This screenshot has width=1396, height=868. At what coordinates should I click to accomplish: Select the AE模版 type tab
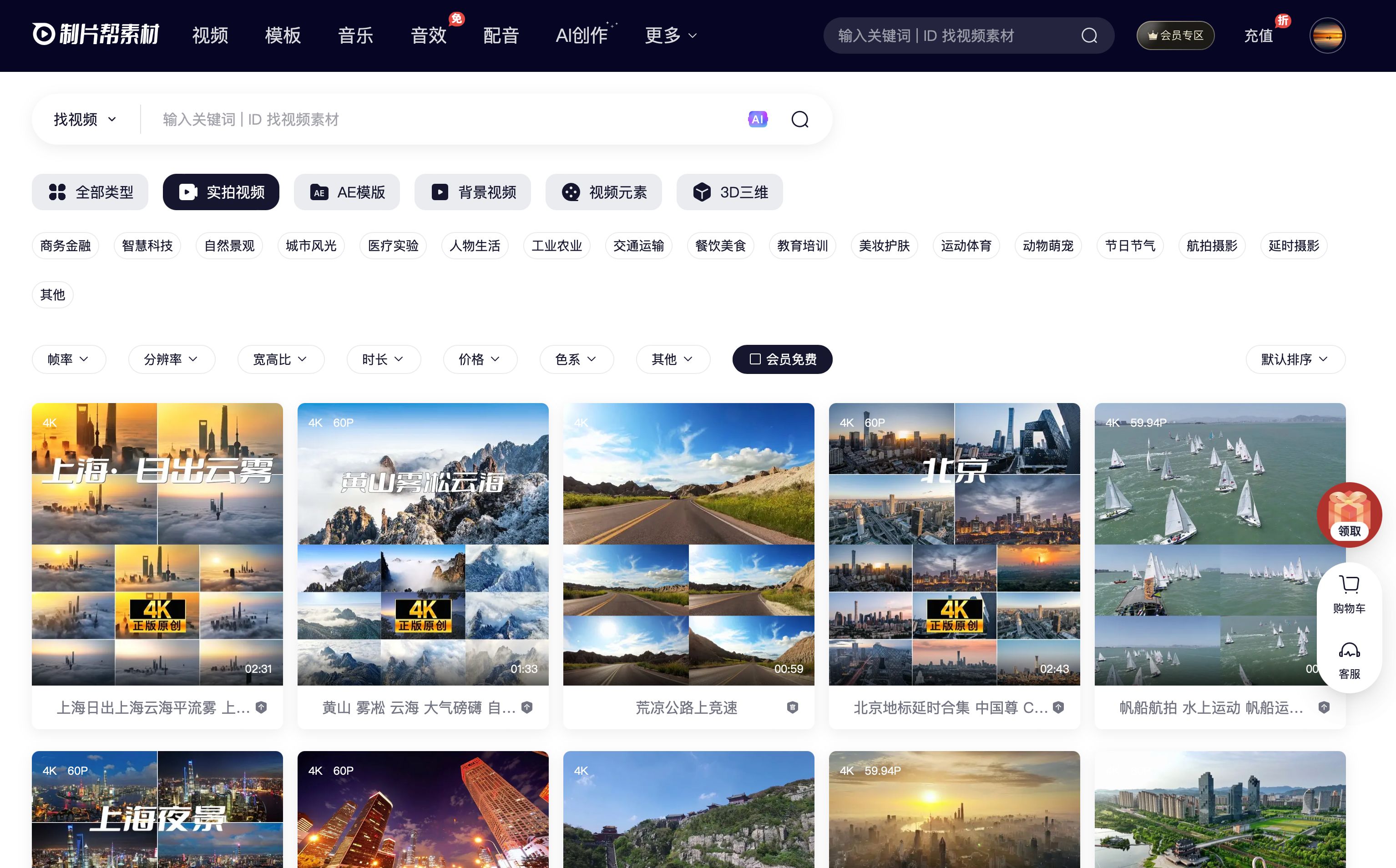point(347,192)
